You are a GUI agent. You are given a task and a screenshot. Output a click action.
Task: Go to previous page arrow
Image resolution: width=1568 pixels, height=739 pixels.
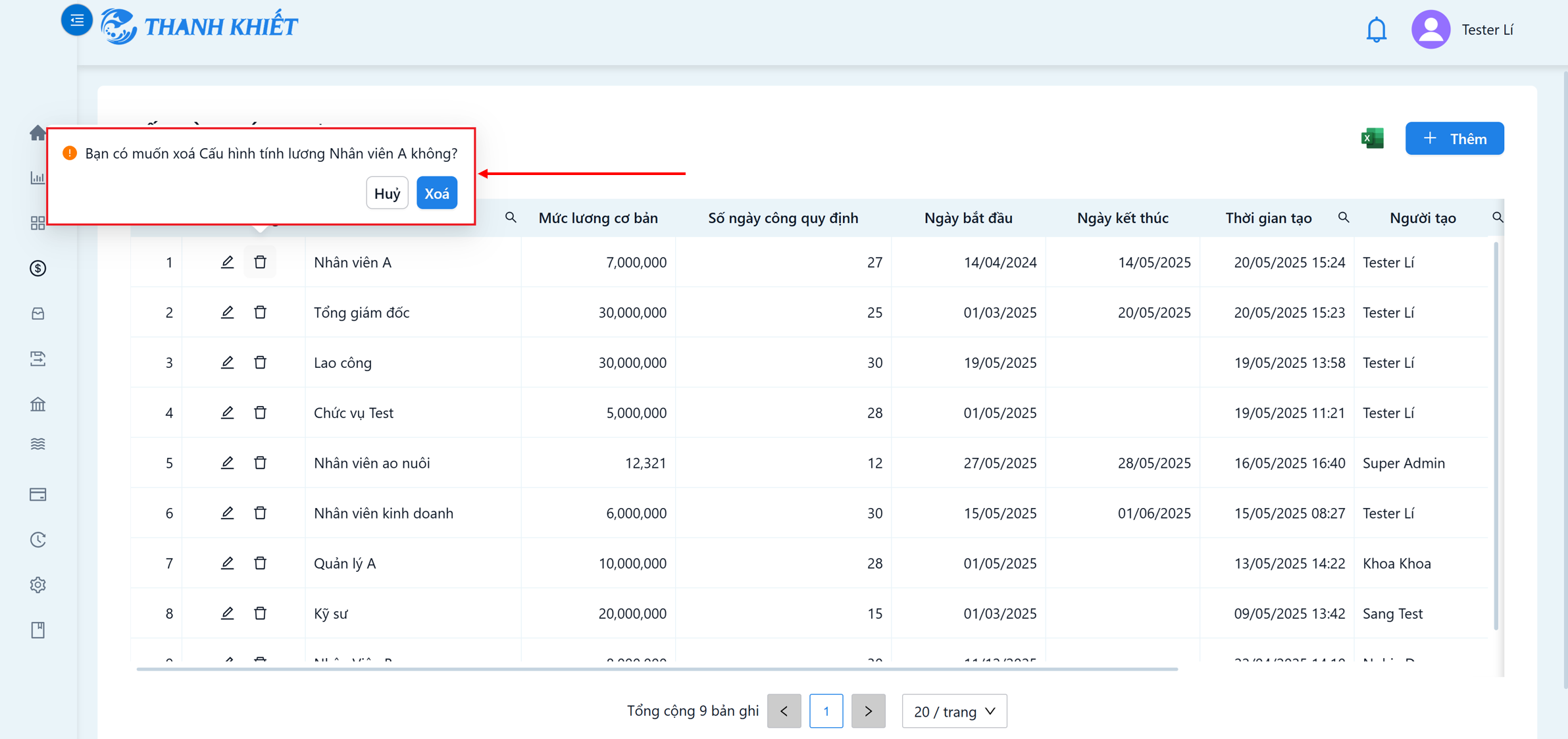(784, 711)
